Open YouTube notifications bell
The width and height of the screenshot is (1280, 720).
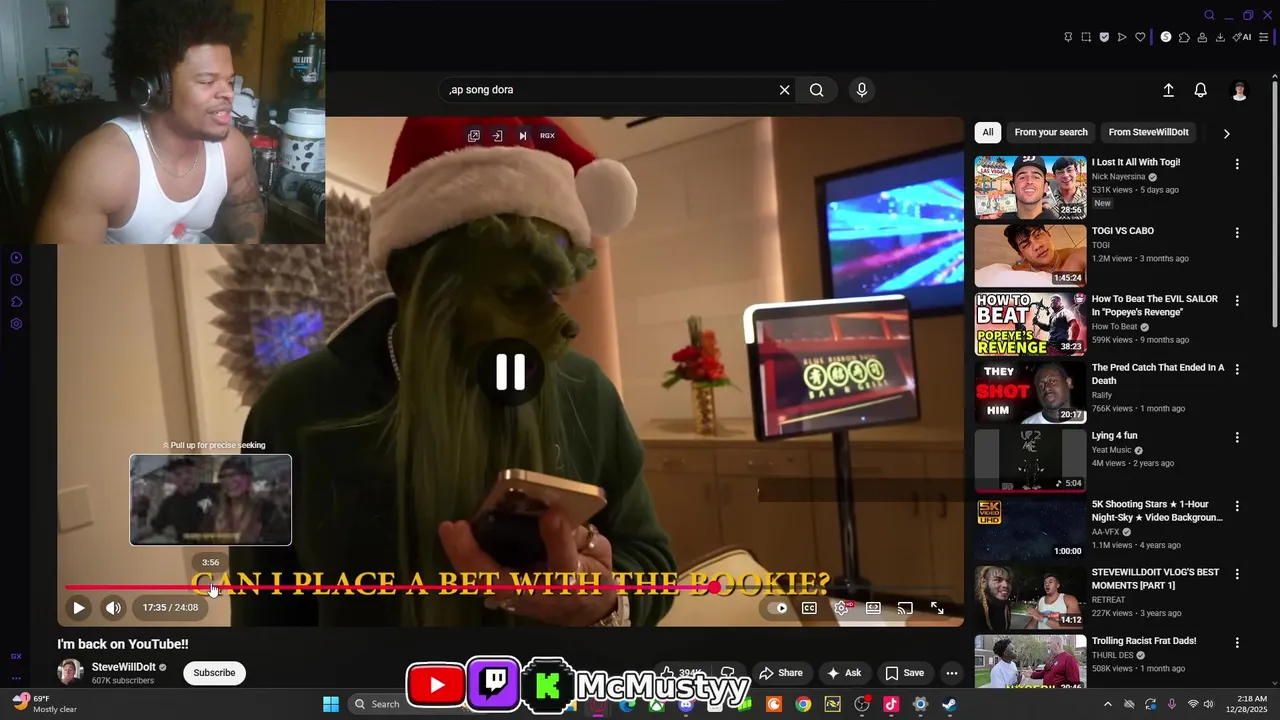click(1201, 90)
